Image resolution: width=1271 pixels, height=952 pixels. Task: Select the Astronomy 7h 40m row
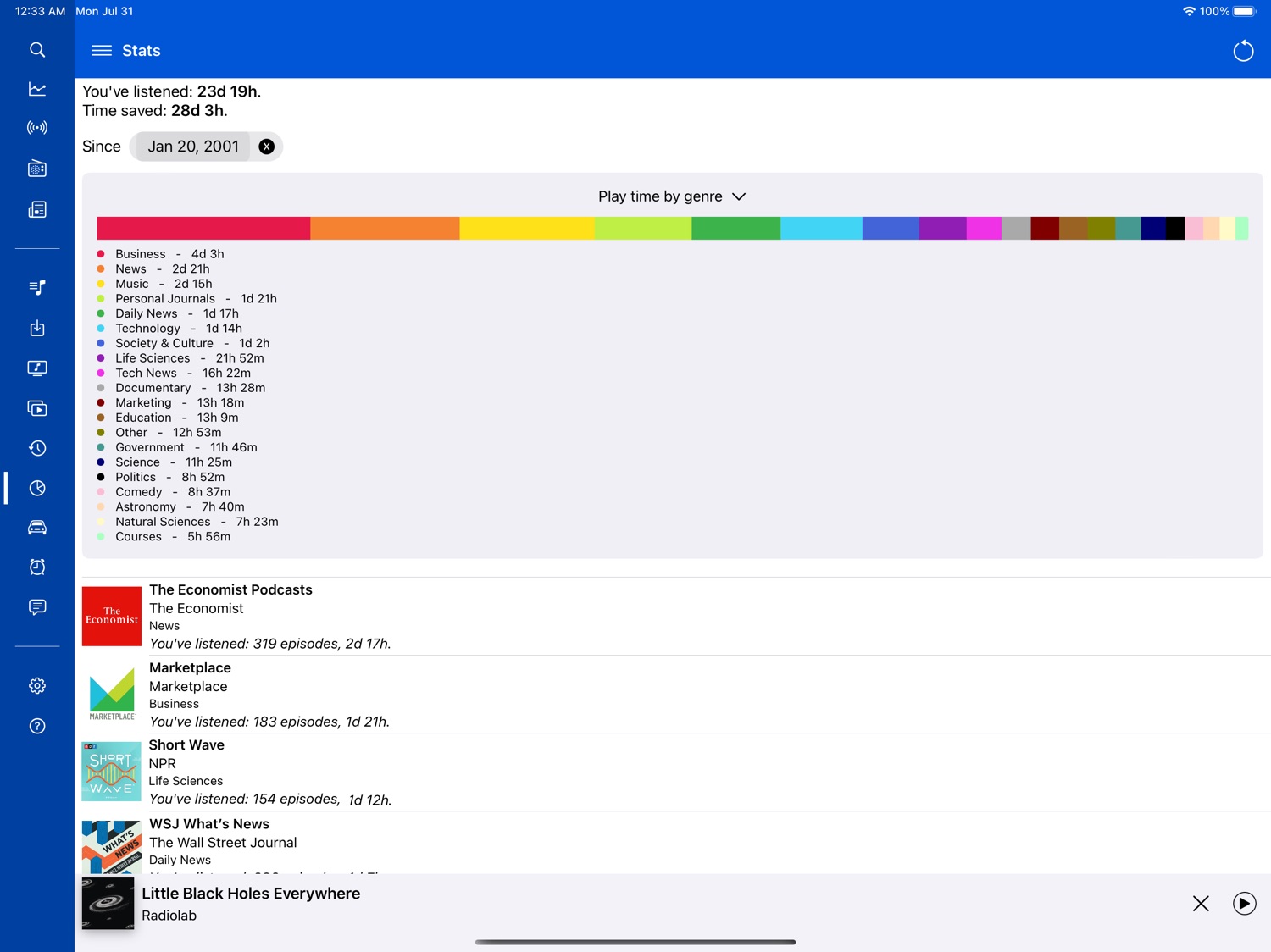point(170,506)
